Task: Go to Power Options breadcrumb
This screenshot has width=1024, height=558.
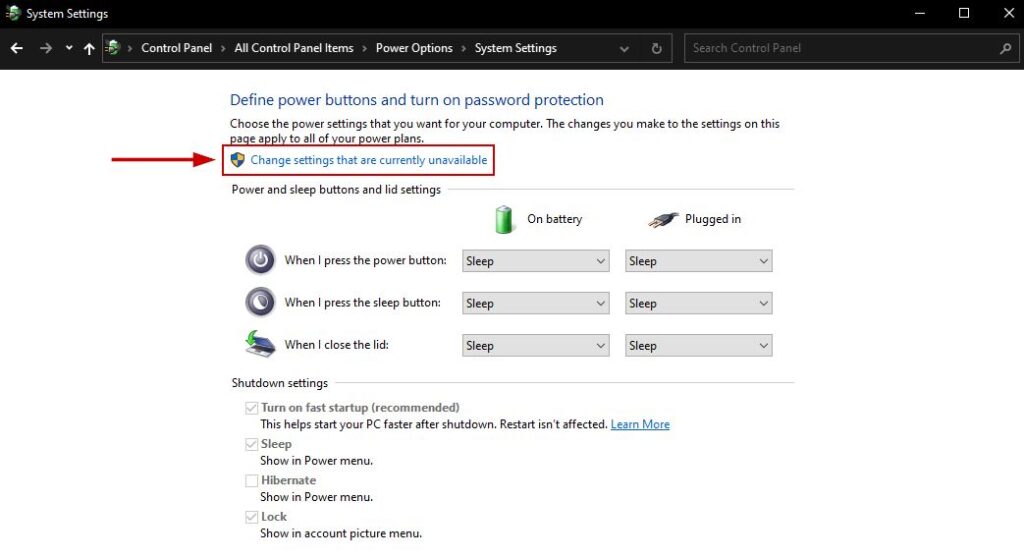Action: tap(414, 48)
